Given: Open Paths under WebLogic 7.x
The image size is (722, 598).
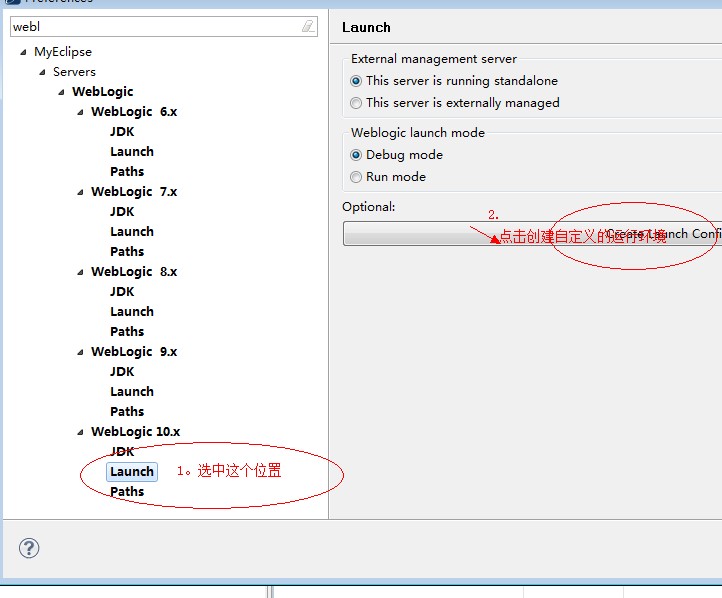Looking at the screenshot, I should click(x=127, y=251).
